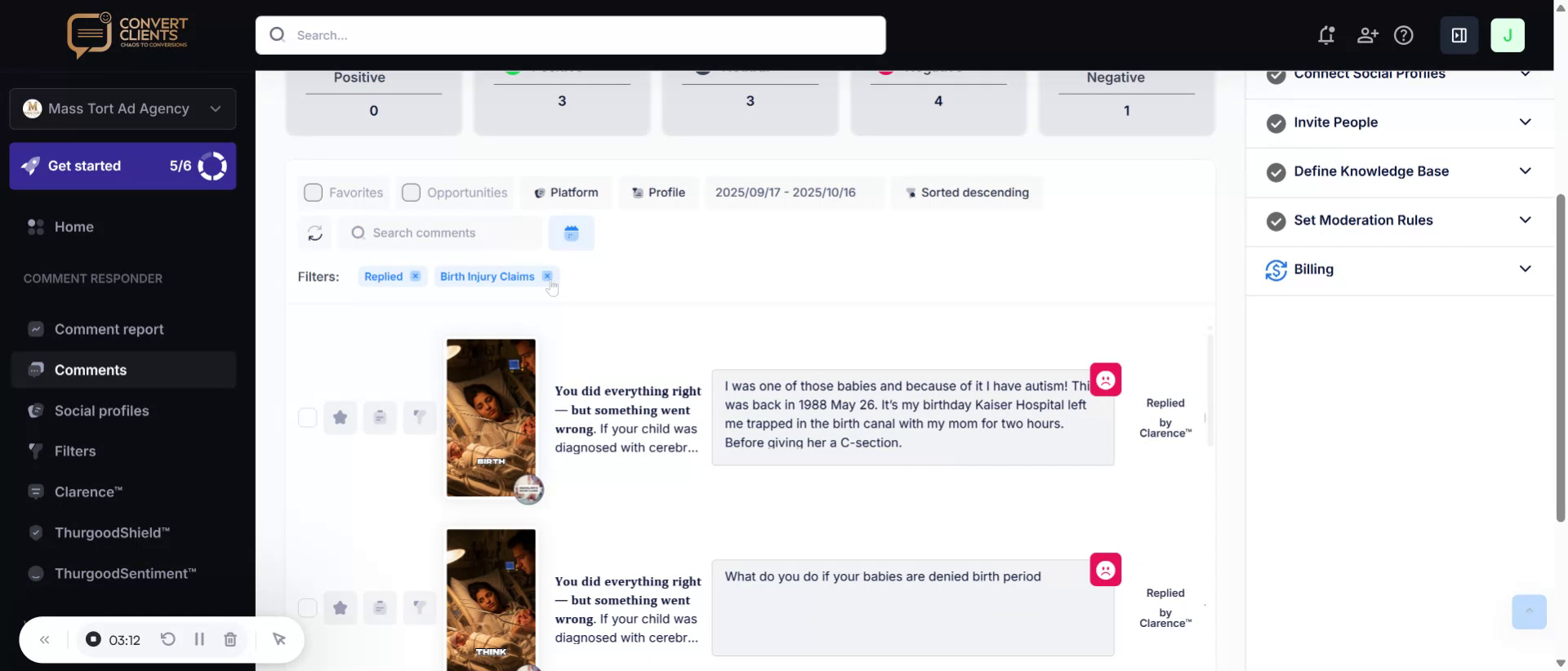The width and height of the screenshot is (1568, 671).
Task: Click the blue calendar icon button
Action: 571,233
